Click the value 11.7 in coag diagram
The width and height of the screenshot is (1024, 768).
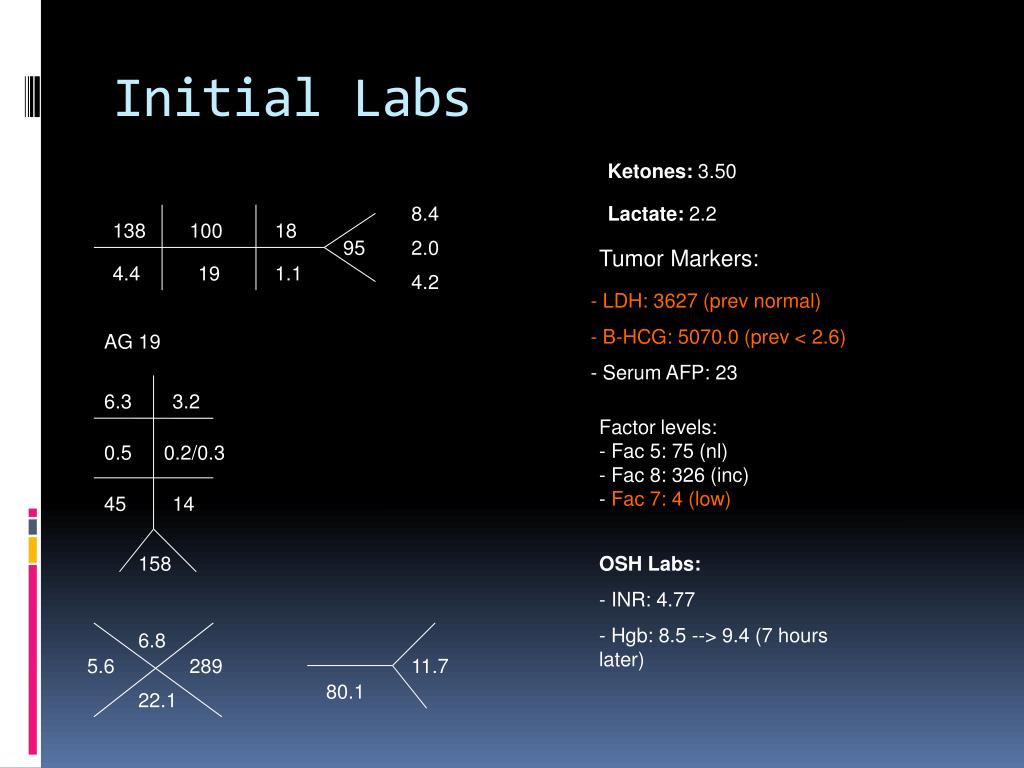pyautogui.click(x=430, y=666)
